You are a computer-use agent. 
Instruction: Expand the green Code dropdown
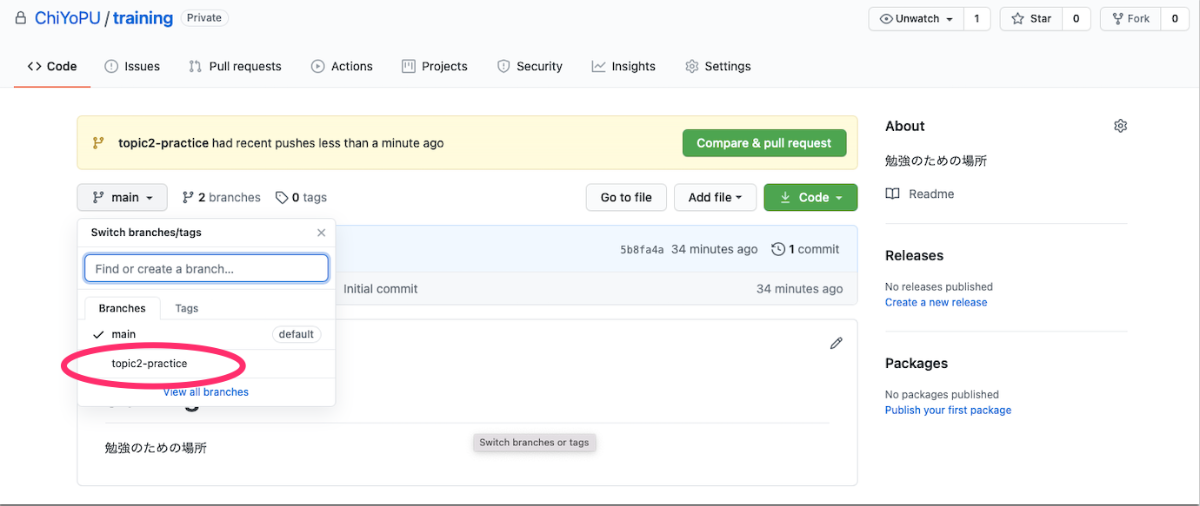coord(810,197)
